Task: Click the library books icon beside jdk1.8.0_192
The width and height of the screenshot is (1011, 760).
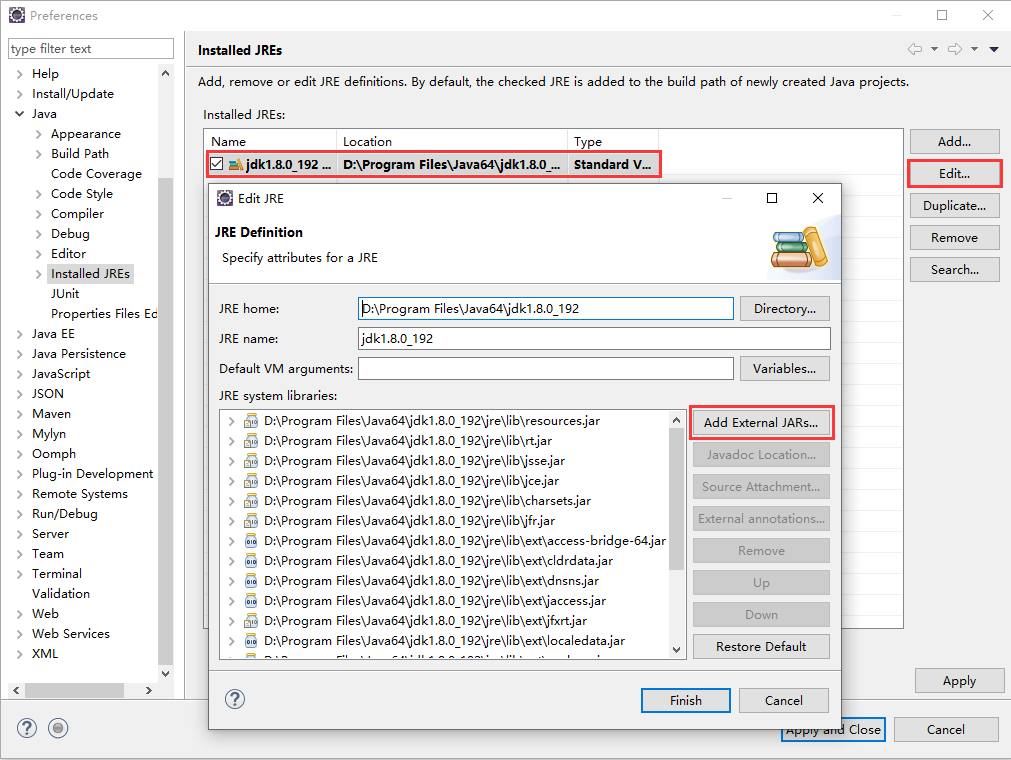Action: click(235, 165)
